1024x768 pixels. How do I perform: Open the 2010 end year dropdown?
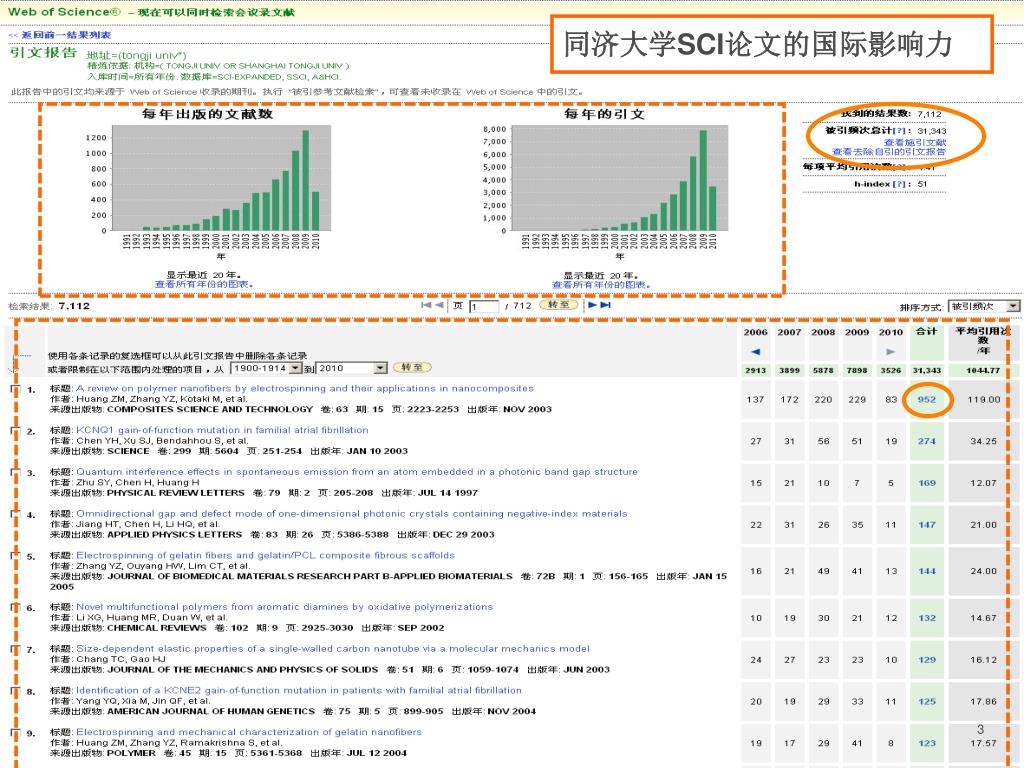pyautogui.click(x=352, y=368)
